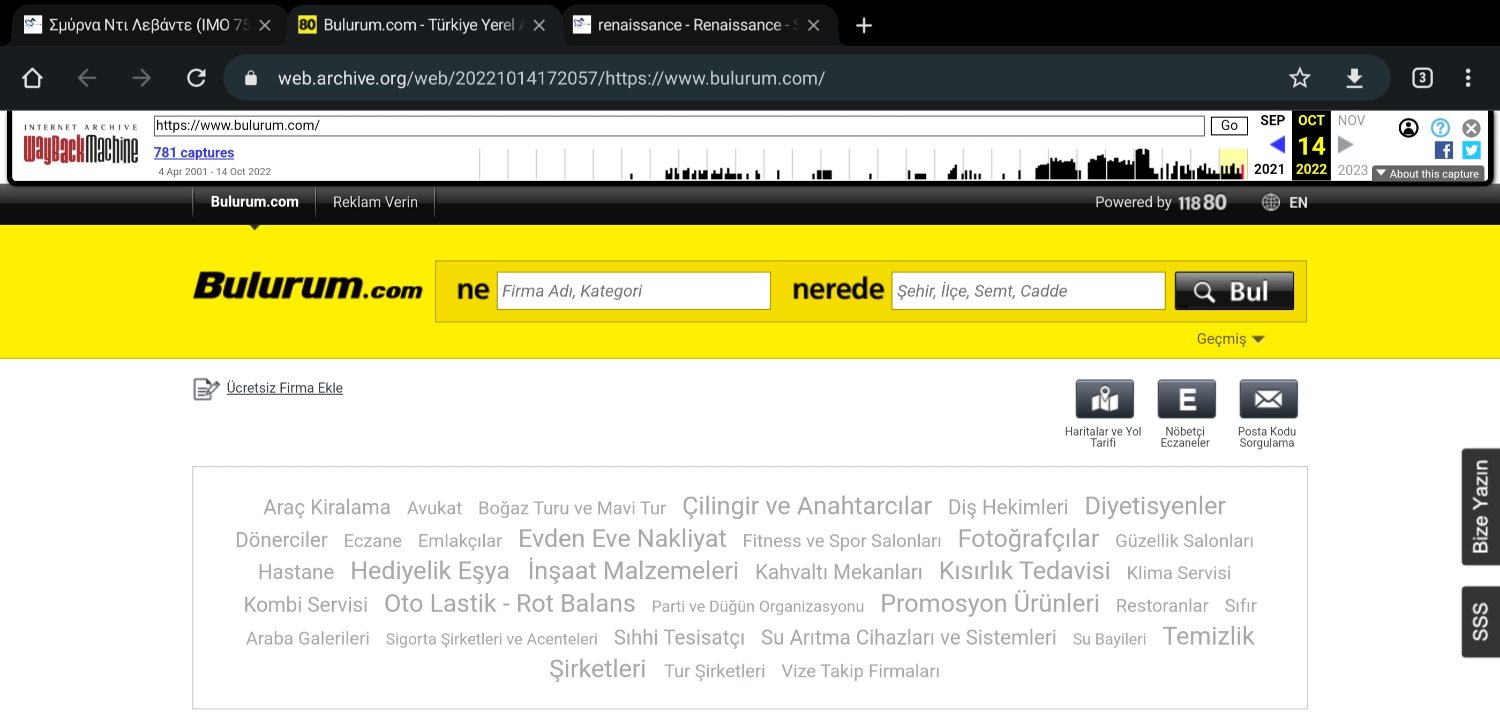Select the 2021 year in Wayback toolbar

(1269, 169)
